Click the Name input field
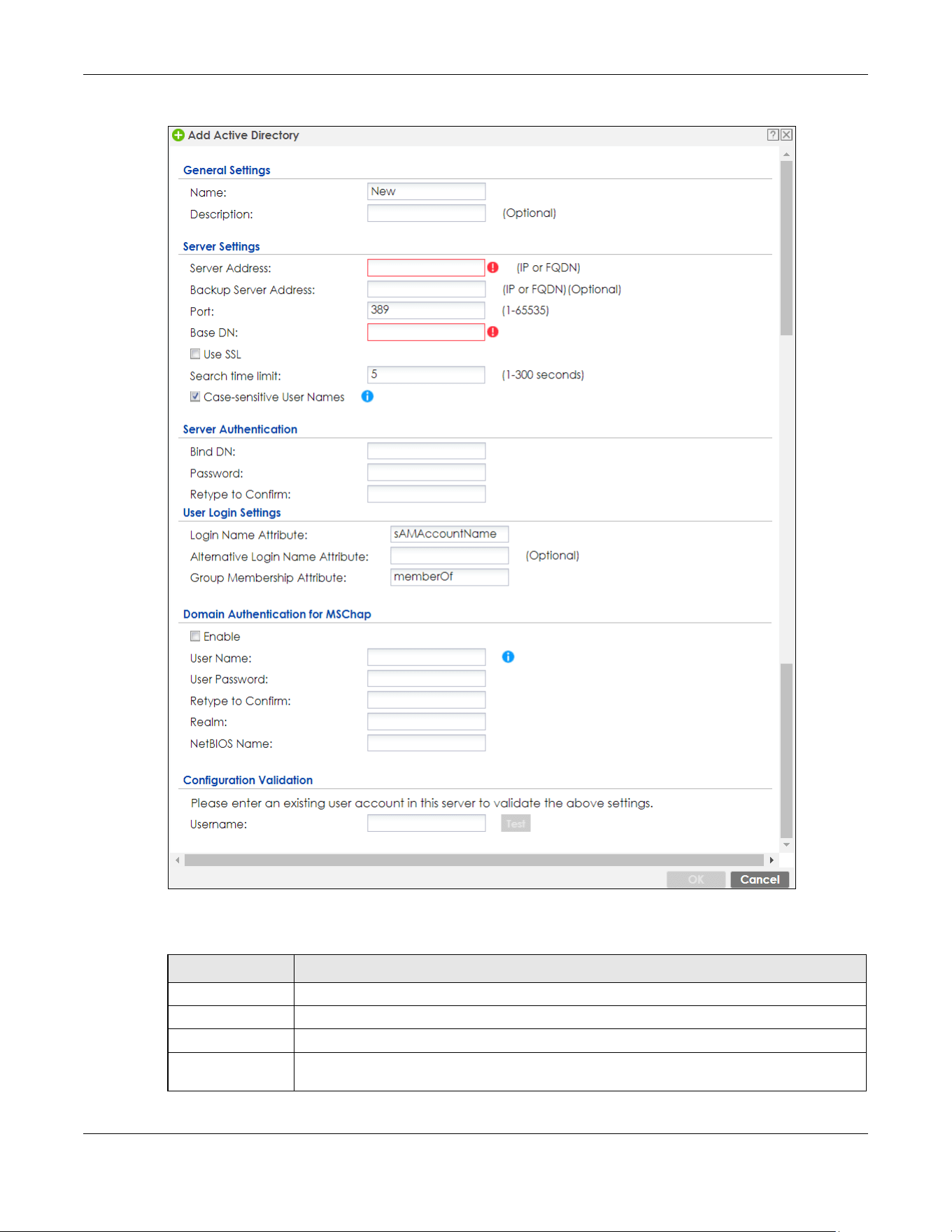 [x=426, y=192]
